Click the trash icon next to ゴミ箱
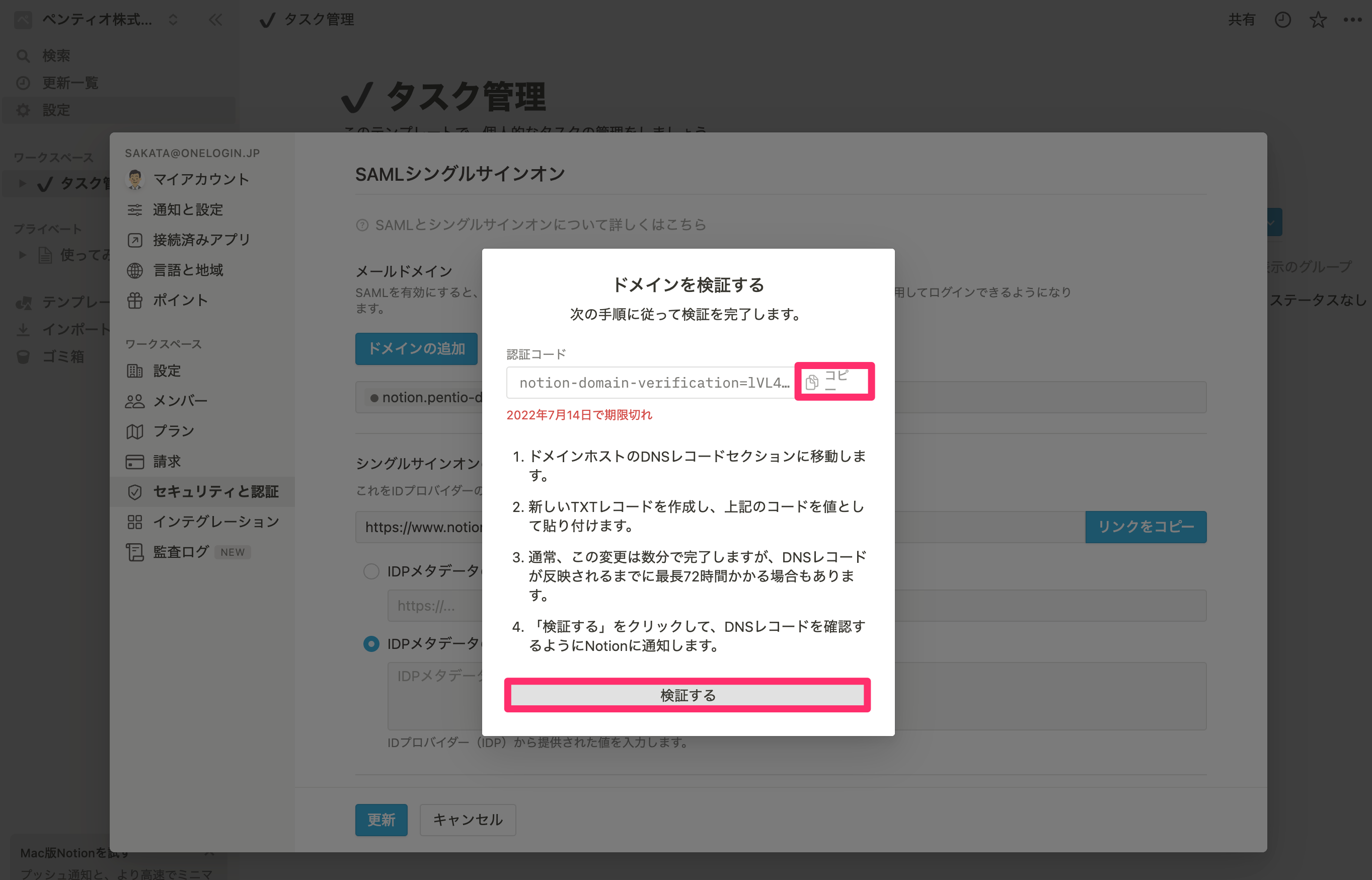The height and width of the screenshot is (880, 1372). pos(23,356)
